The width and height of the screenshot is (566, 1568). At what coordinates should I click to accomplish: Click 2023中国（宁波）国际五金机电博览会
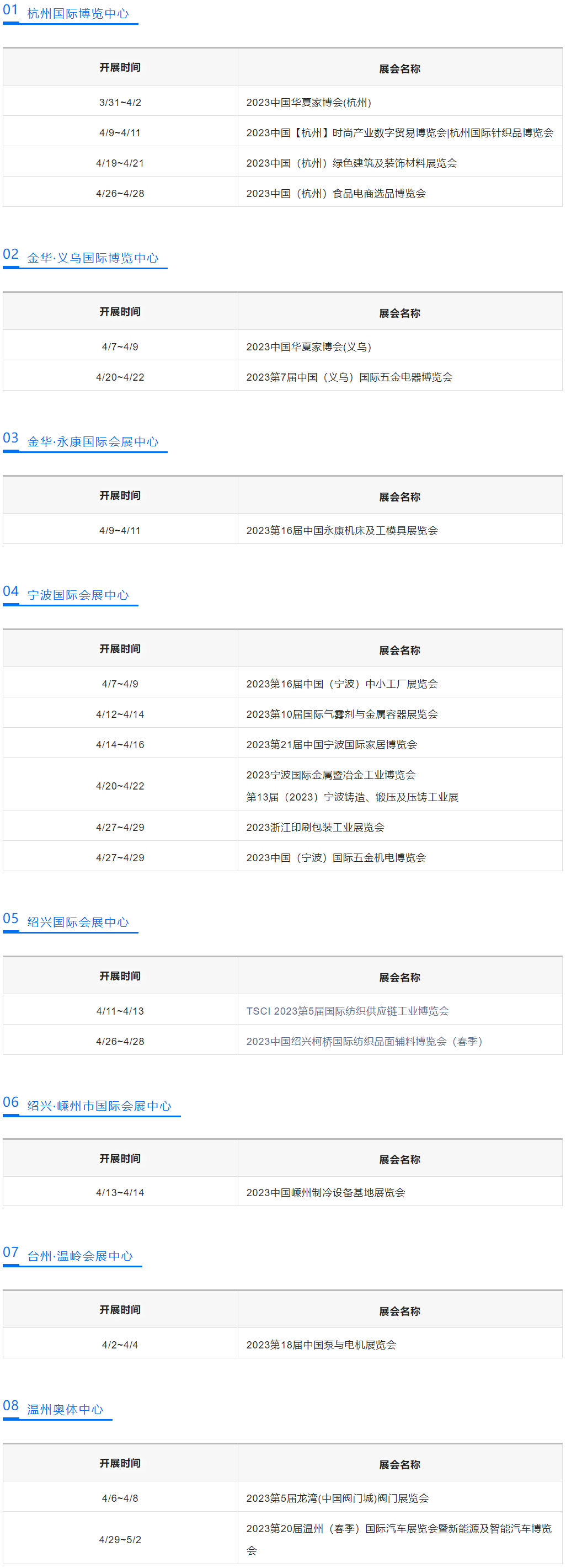pyautogui.click(x=336, y=858)
